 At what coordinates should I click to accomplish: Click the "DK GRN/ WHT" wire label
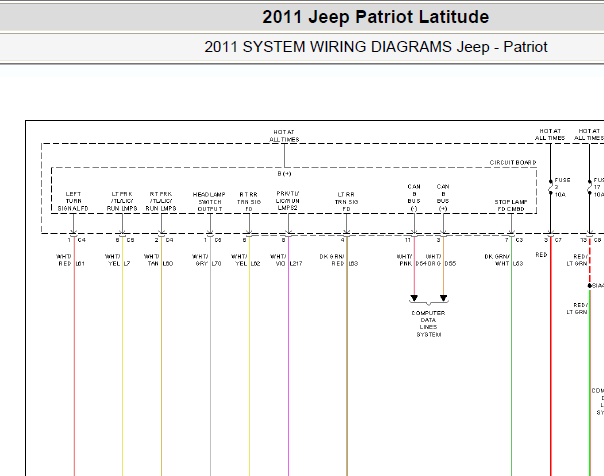click(497, 260)
